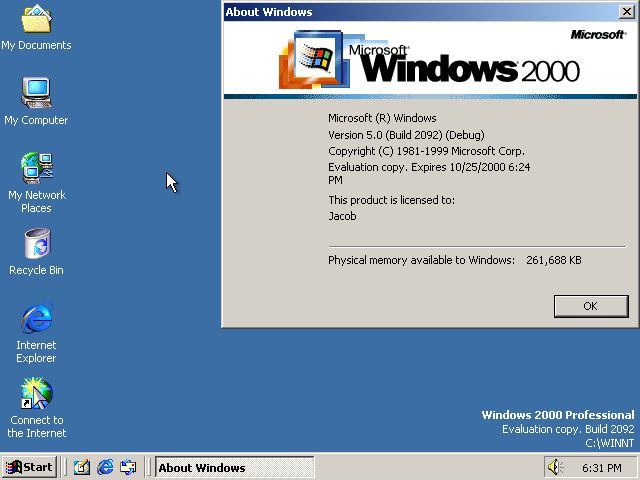Select Connect to the Internet shortcut
Image resolution: width=640 pixels, height=480 pixels.
click(x=36, y=408)
